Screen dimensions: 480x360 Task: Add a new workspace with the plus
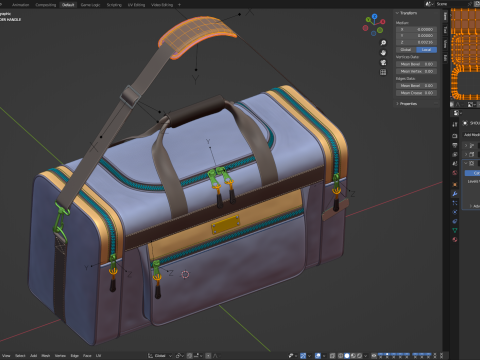click(x=179, y=5)
